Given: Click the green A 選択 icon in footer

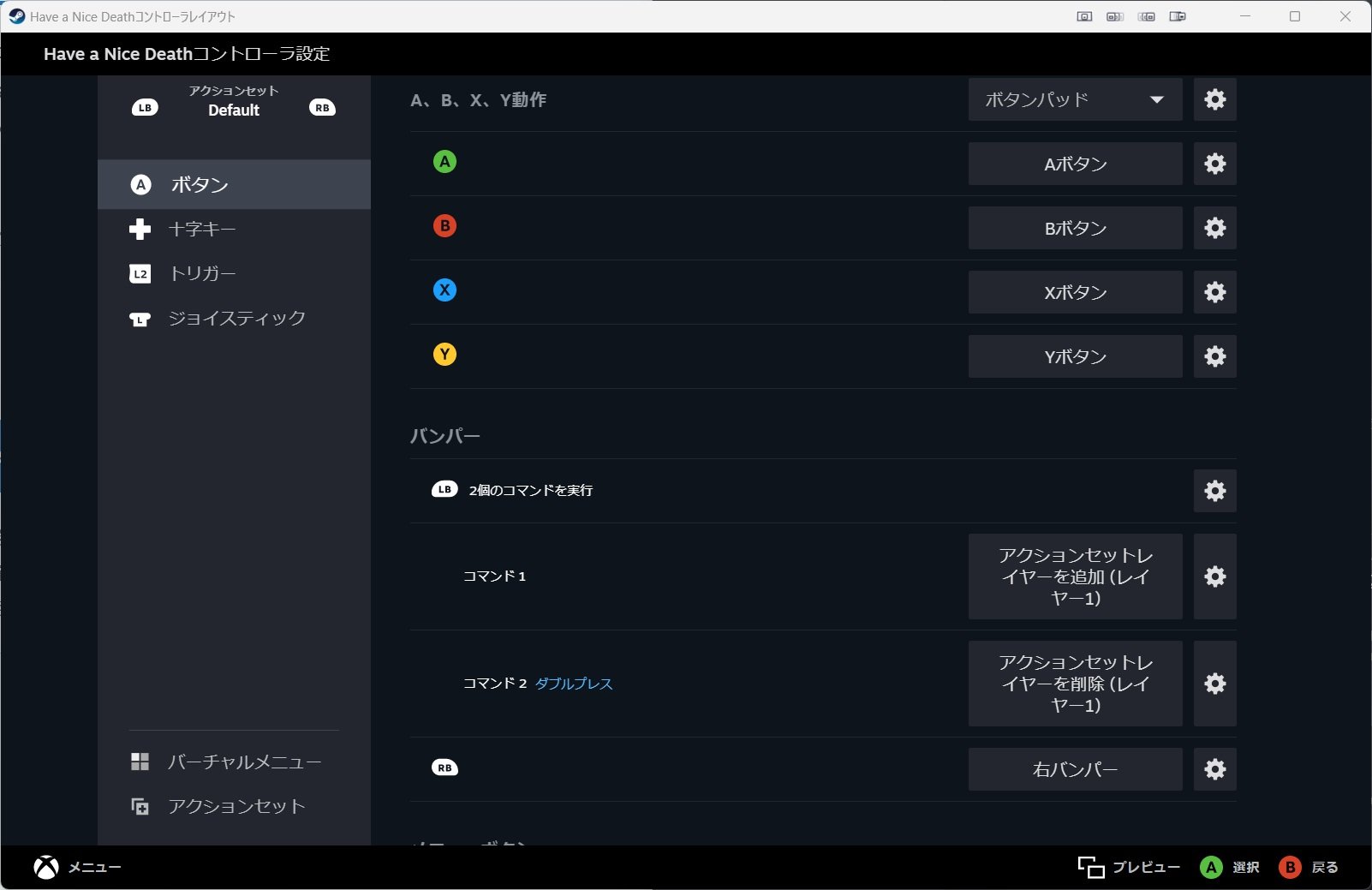Looking at the screenshot, I should (1211, 868).
